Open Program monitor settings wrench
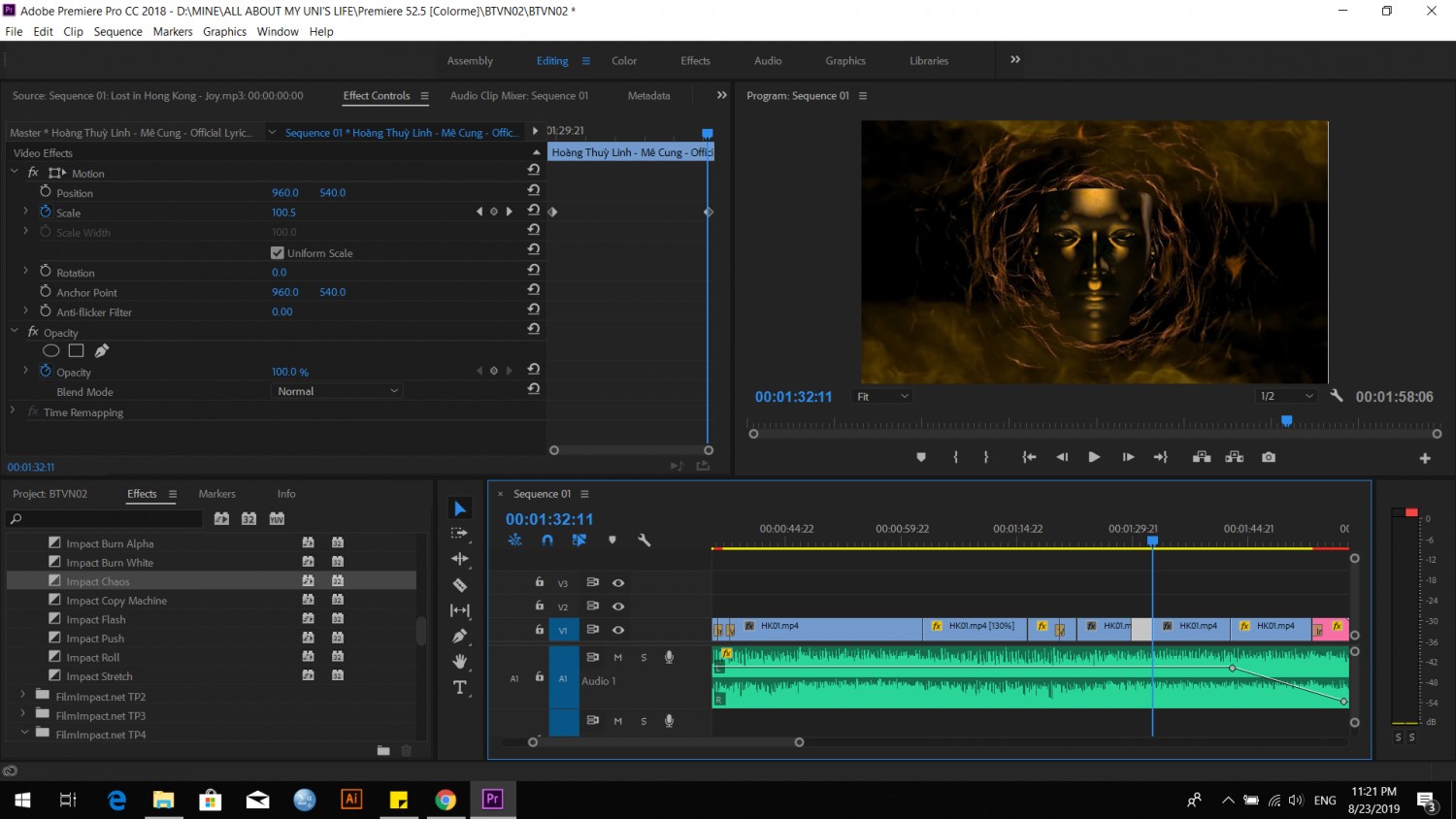 pyautogui.click(x=1337, y=396)
